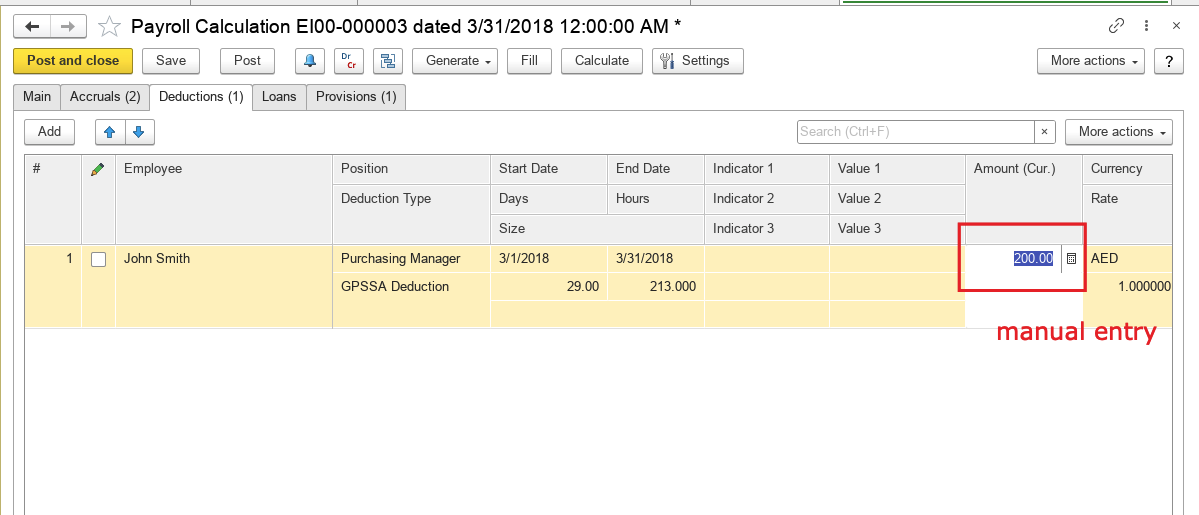This screenshot has height=515, width=1199.
Task: Go back with the left arrow
Action: (32, 27)
